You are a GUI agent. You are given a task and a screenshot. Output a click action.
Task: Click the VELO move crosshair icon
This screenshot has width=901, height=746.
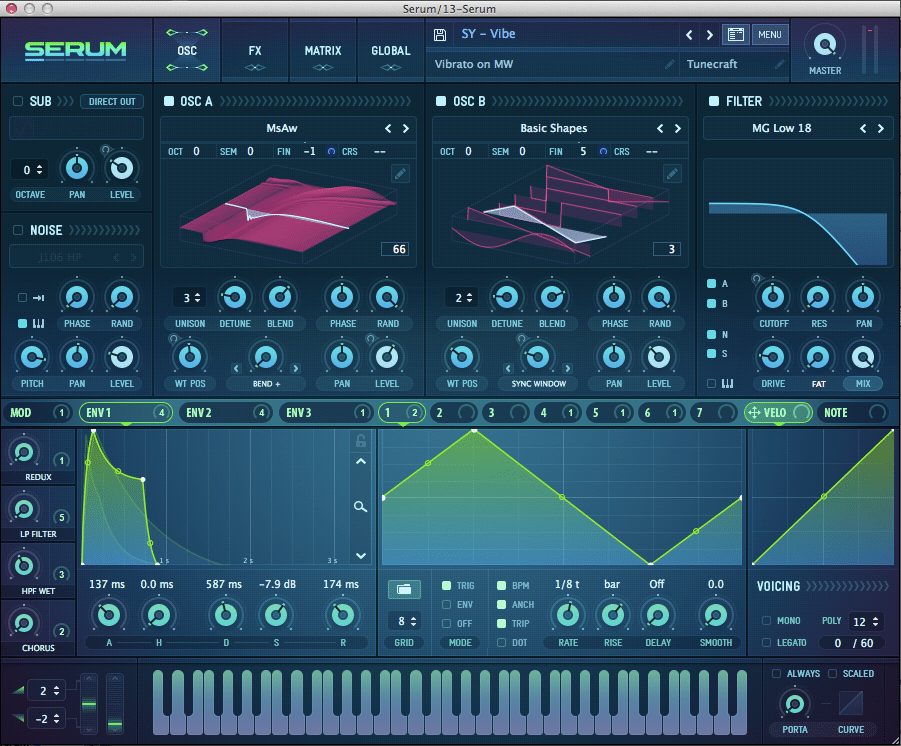pyautogui.click(x=754, y=412)
